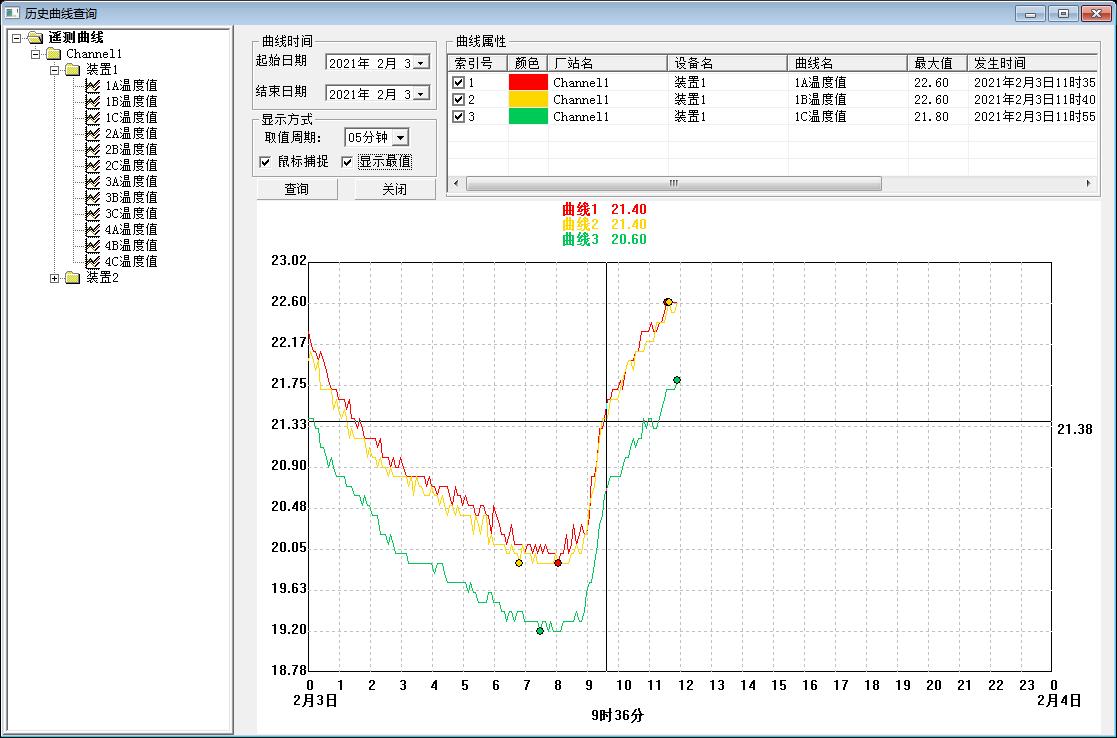Screen dimensions: 1117x738
Task: Click the Channel1 folder icon in tree
Action: (x=52, y=54)
